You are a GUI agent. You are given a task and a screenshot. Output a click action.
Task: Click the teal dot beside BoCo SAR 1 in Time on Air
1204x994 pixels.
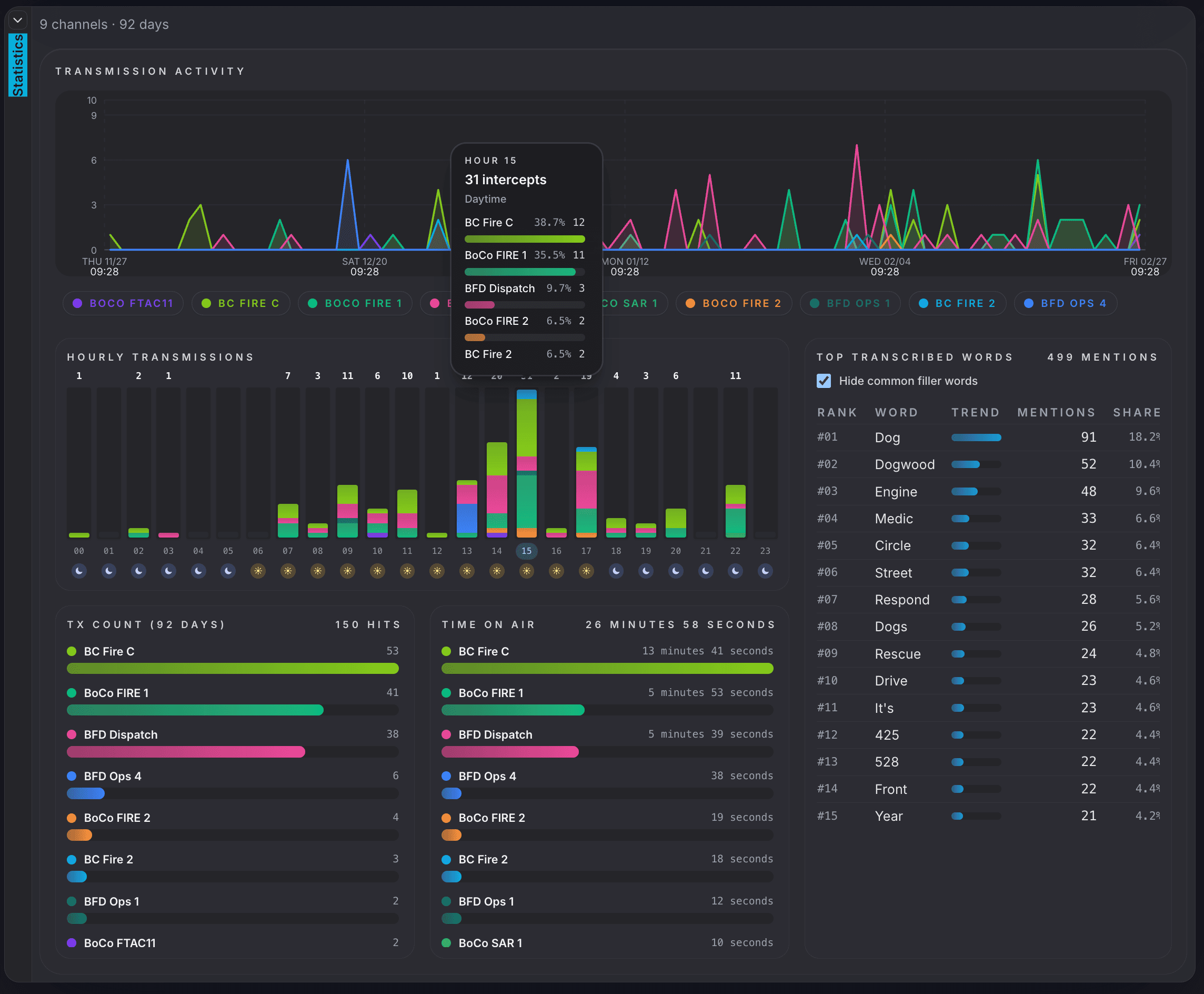click(x=447, y=943)
